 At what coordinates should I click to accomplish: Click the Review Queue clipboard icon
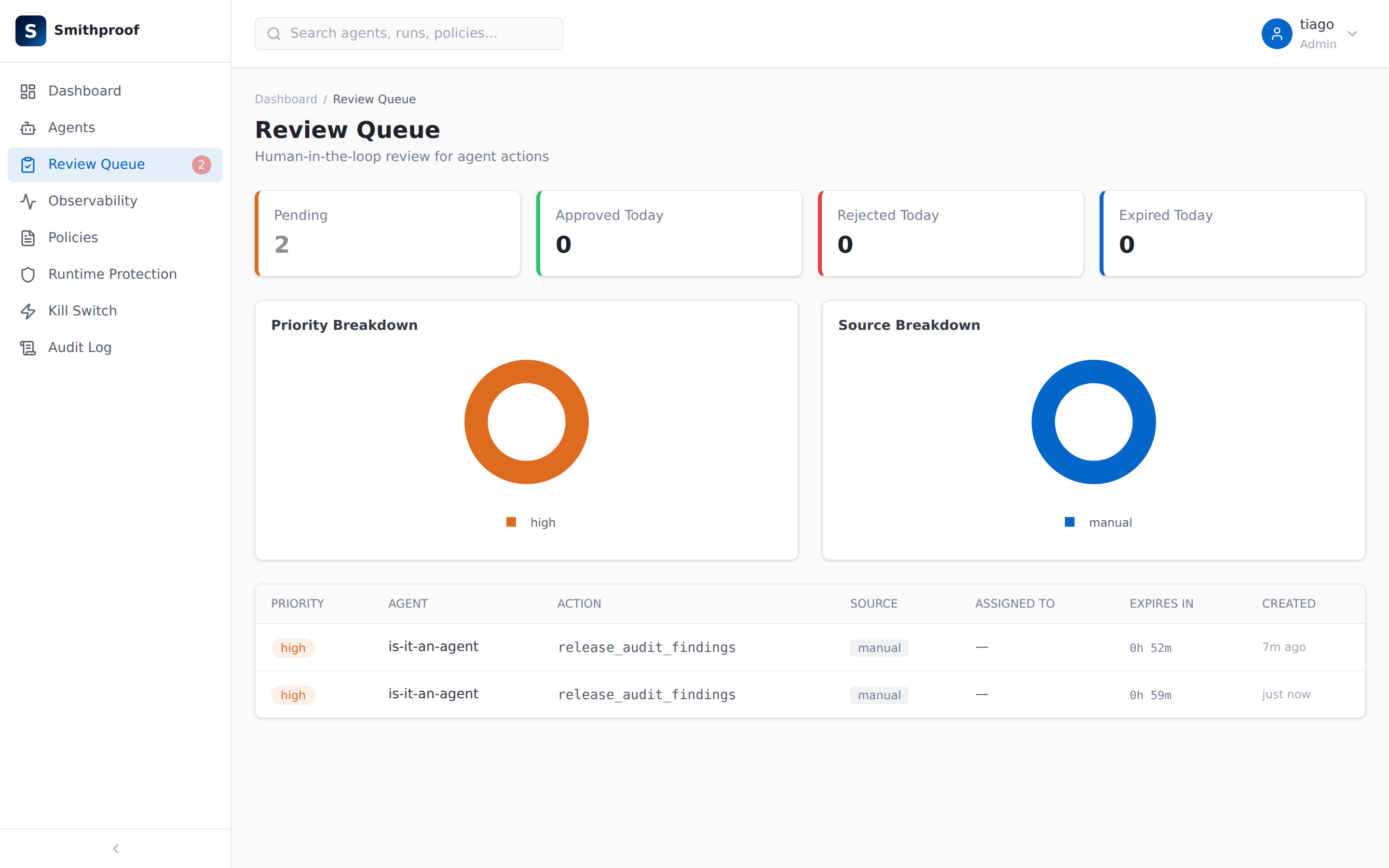(28, 165)
